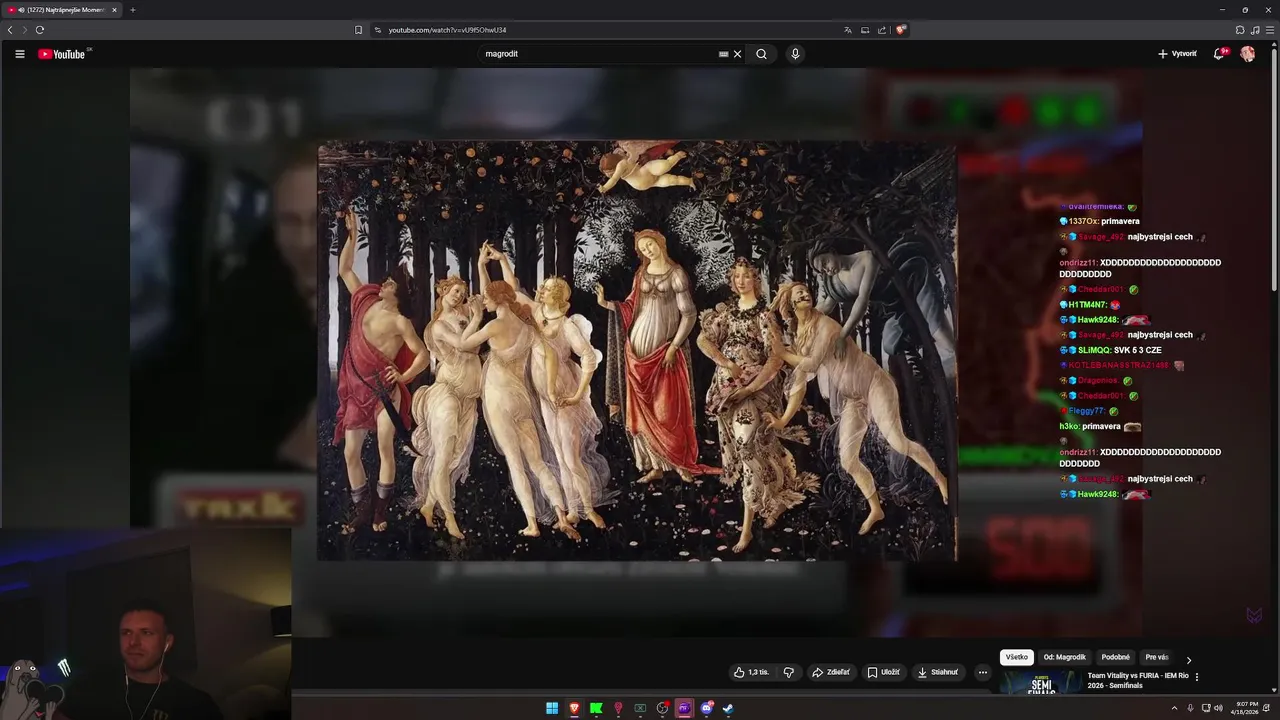
Task: Bookmark this page with the bookmark icon
Action: [358, 30]
